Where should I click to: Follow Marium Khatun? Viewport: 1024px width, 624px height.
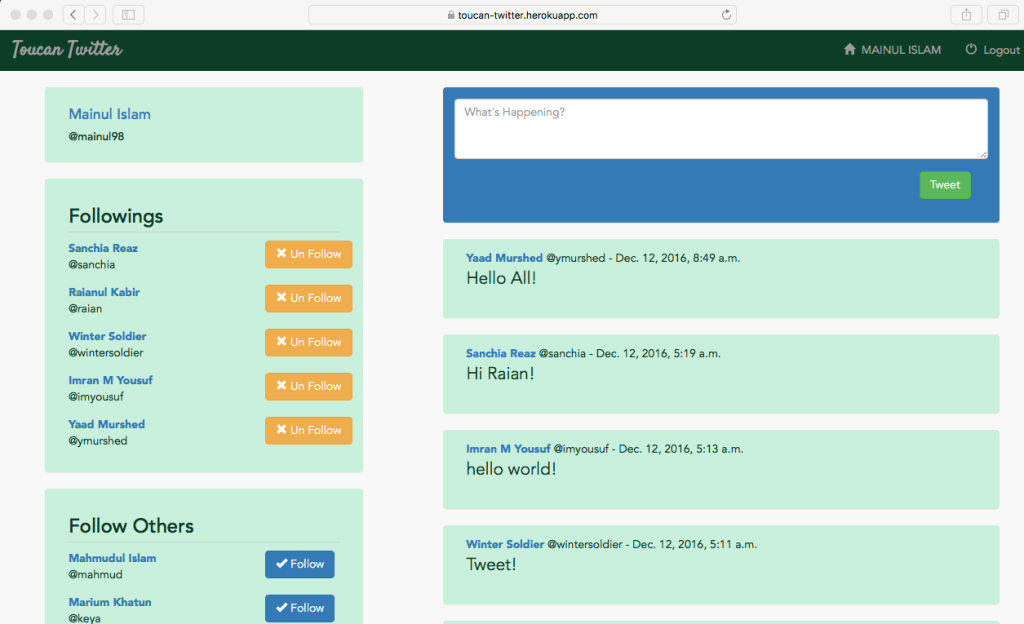(x=299, y=608)
